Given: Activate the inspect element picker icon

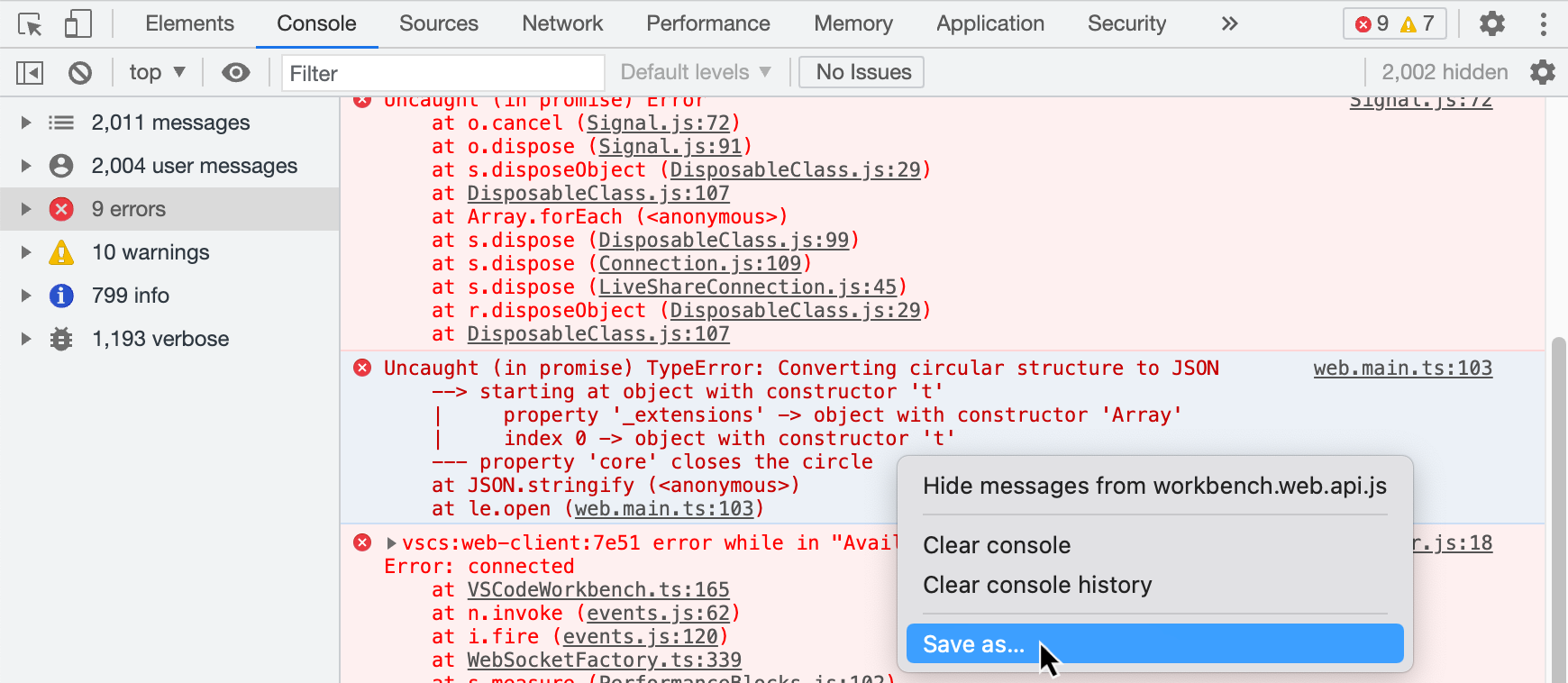Looking at the screenshot, I should coord(30,24).
